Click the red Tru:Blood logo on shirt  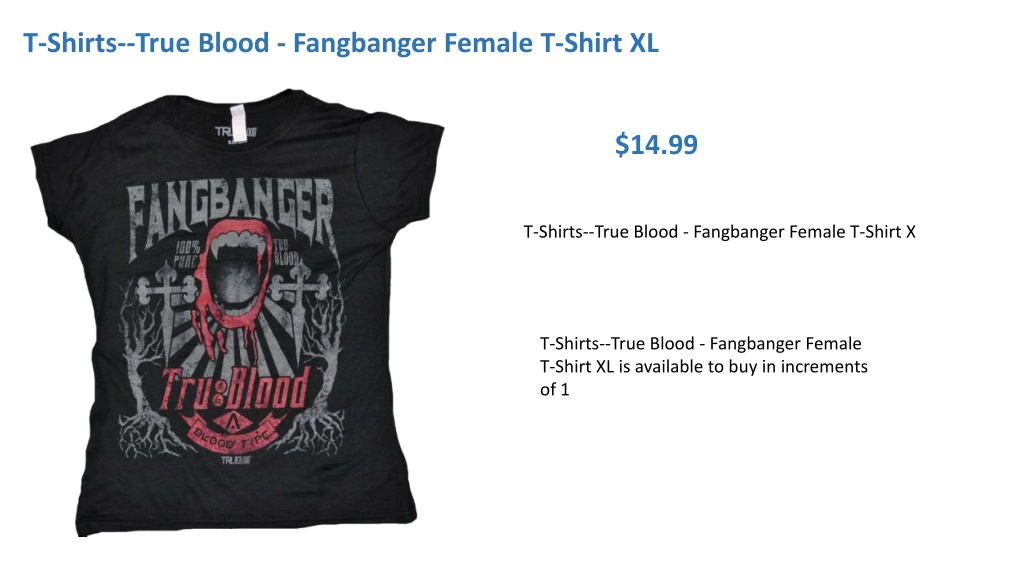(235, 391)
